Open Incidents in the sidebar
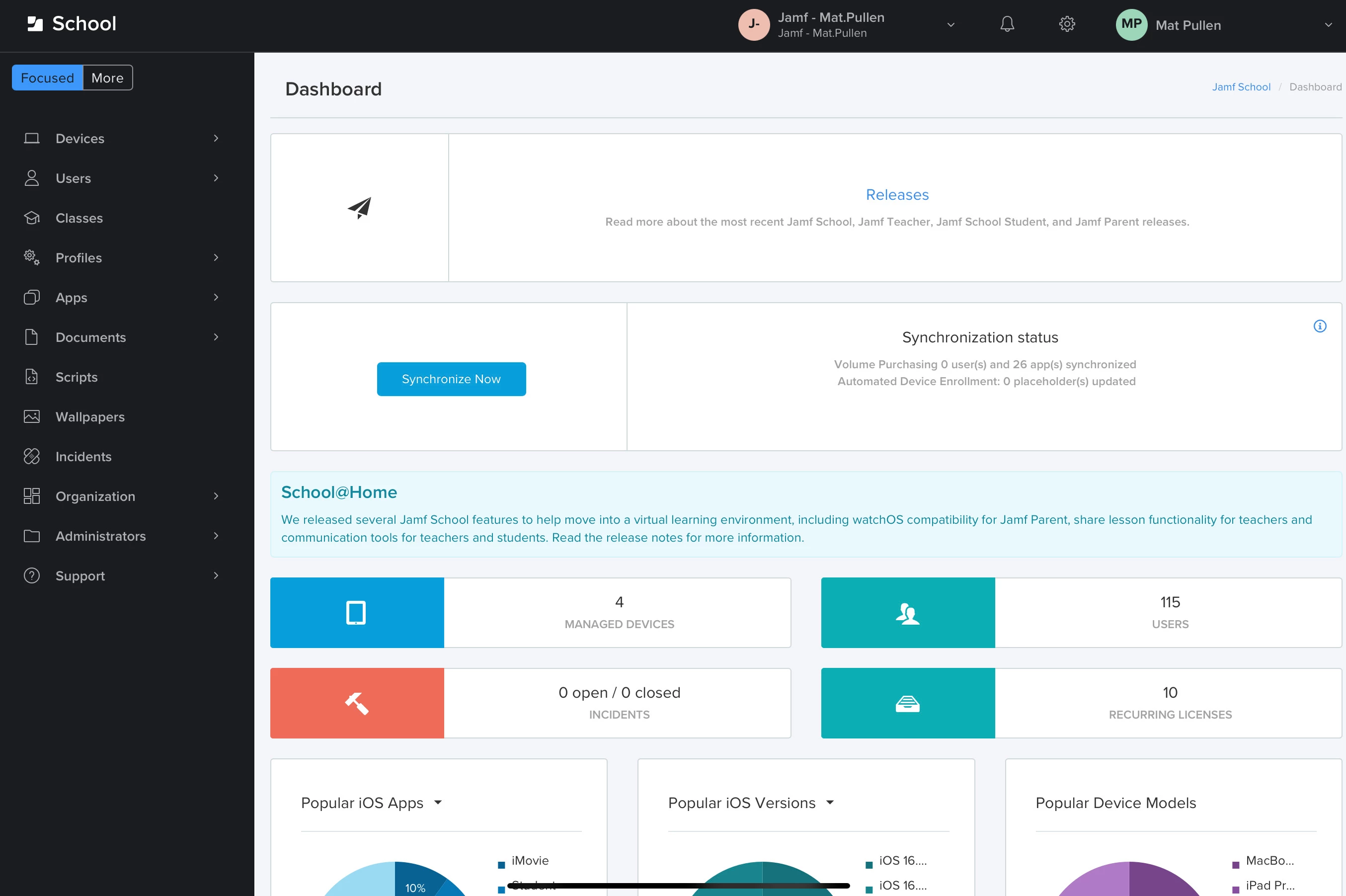 83,457
